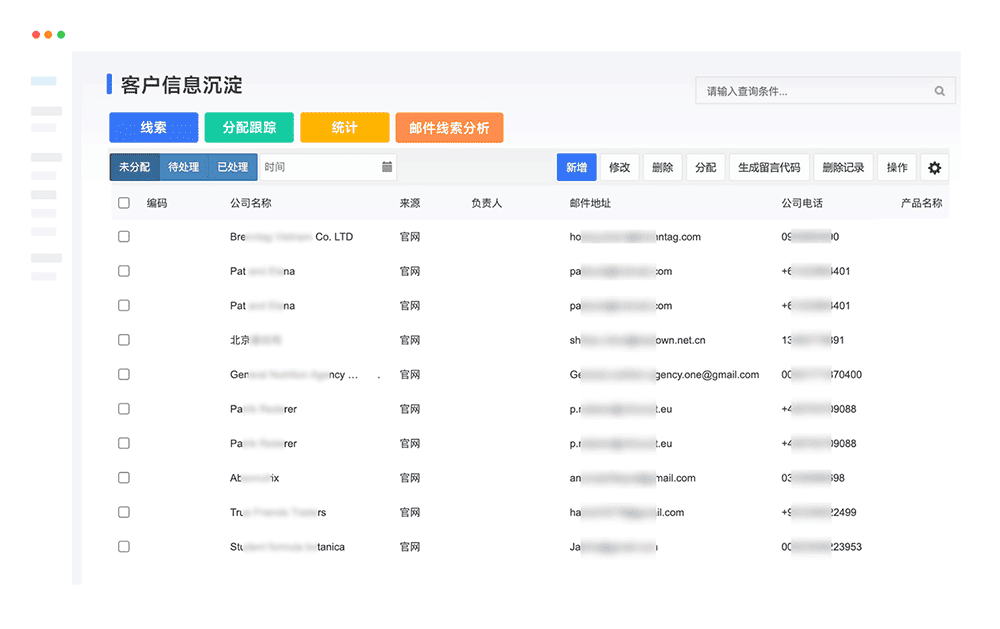Click the 生成留言代码 button
This screenshot has width=1000, height=629.
pos(769,167)
